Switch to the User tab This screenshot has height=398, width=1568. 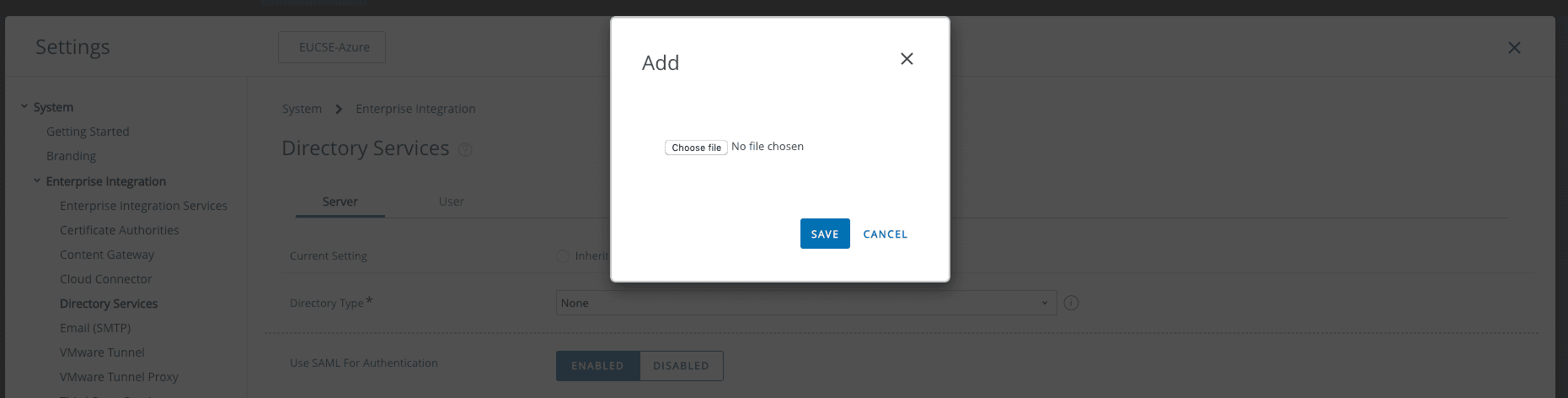click(452, 202)
